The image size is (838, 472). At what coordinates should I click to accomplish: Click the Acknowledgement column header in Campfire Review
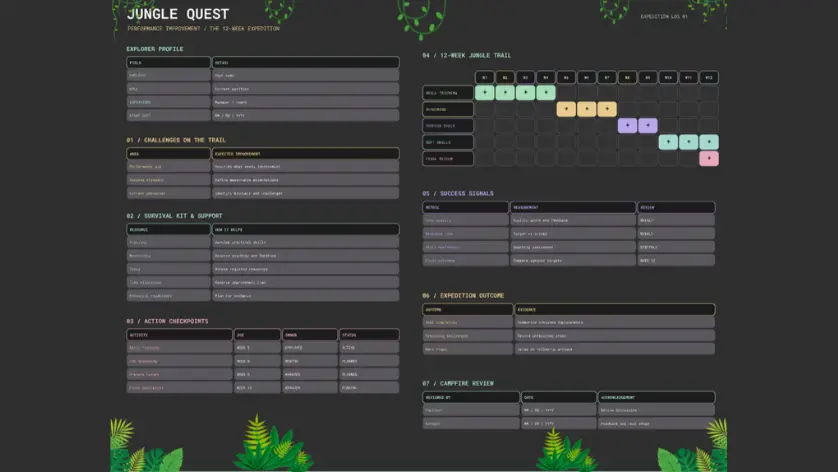tap(656, 397)
